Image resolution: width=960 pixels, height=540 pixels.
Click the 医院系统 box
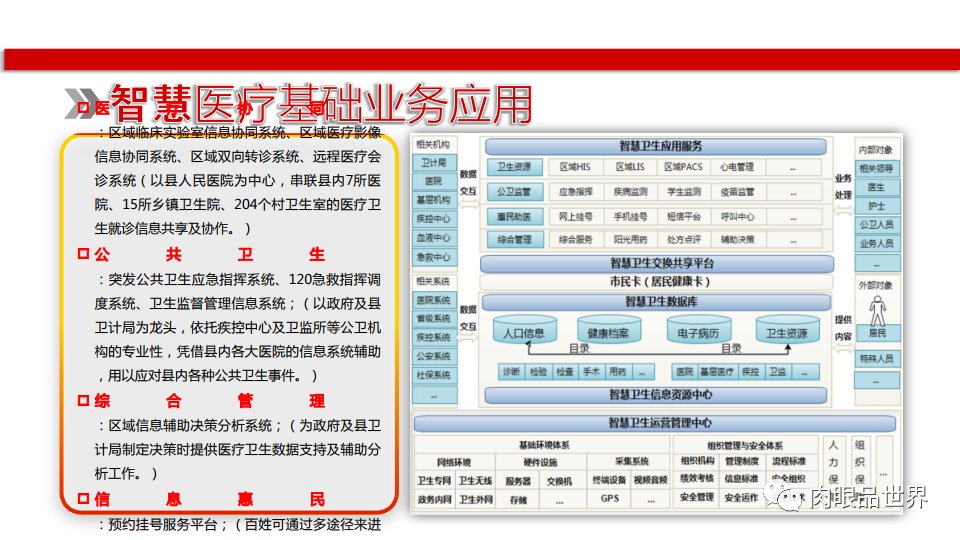coord(434,300)
